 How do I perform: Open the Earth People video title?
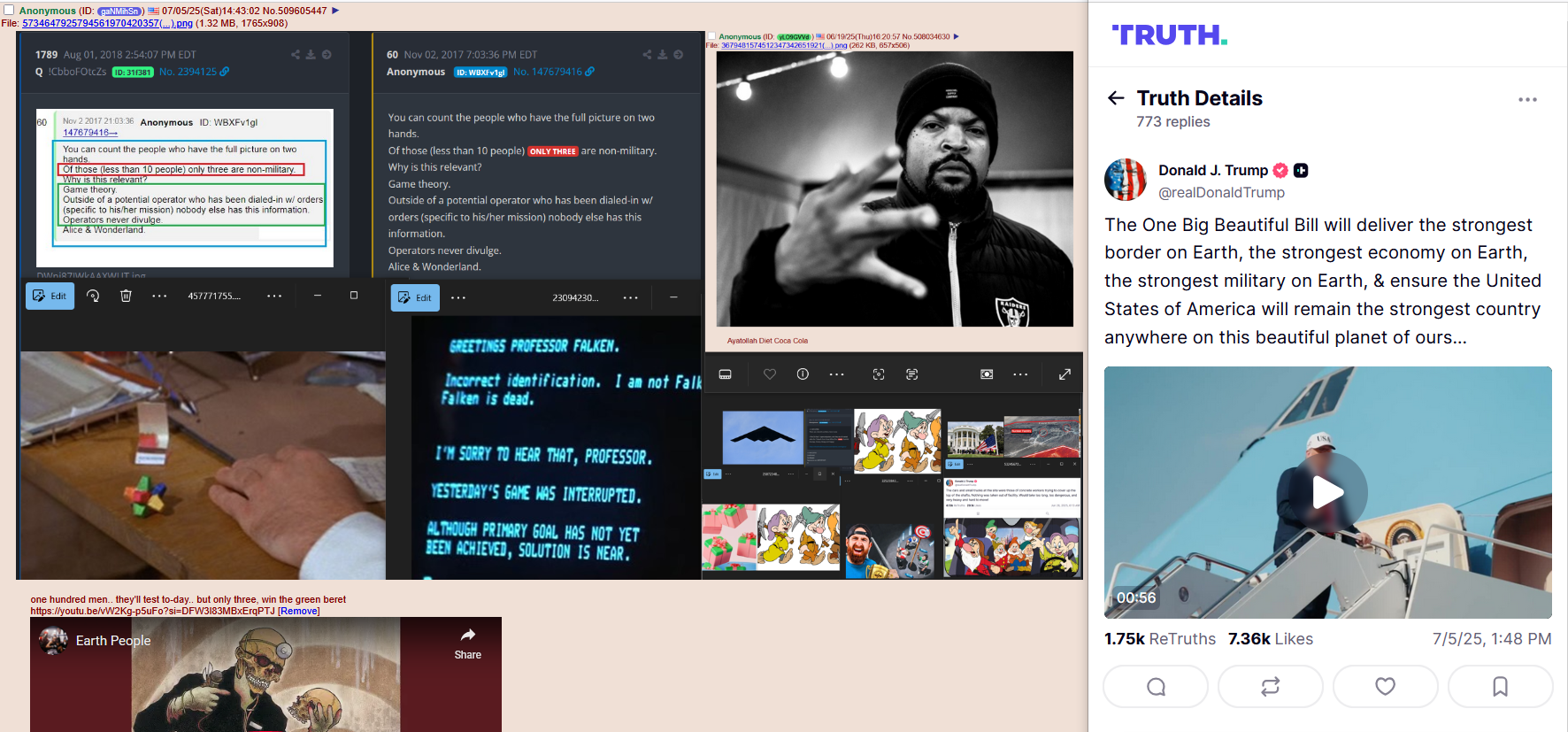[113, 641]
